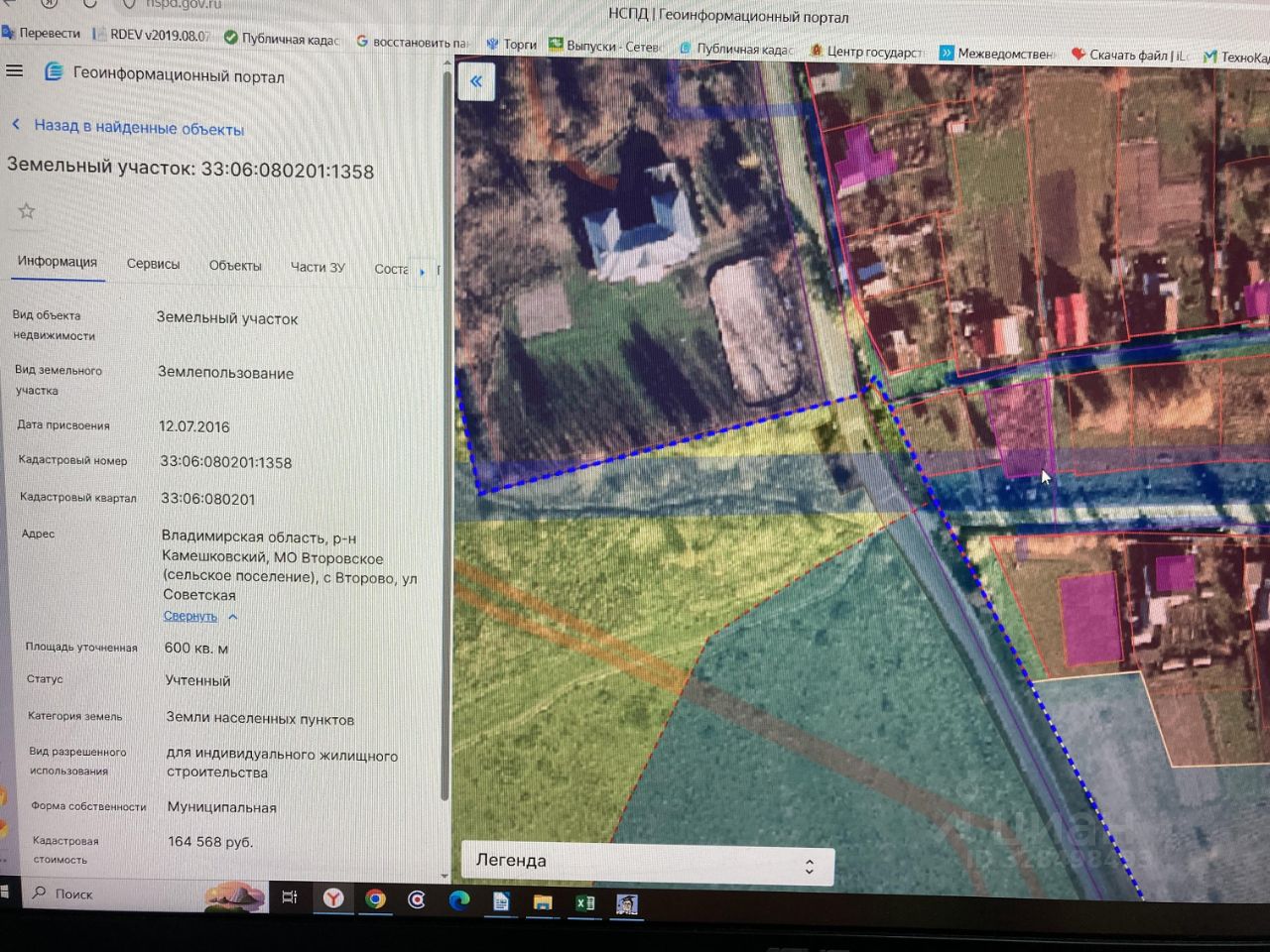Open Публичная кадас bookmark with green checkmark
The image size is (1270, 952).
pos(282,39)
